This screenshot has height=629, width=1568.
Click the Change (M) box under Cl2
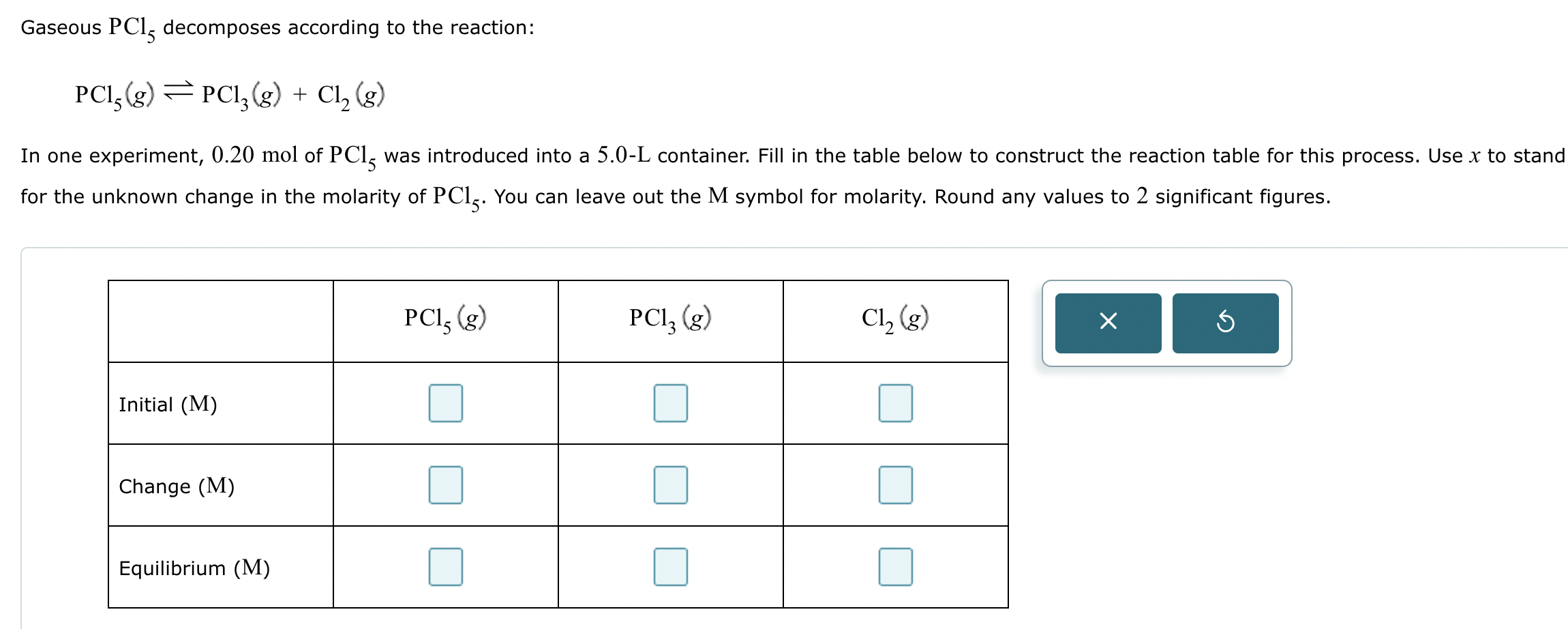pyautogui.click(x=894, y=486)
